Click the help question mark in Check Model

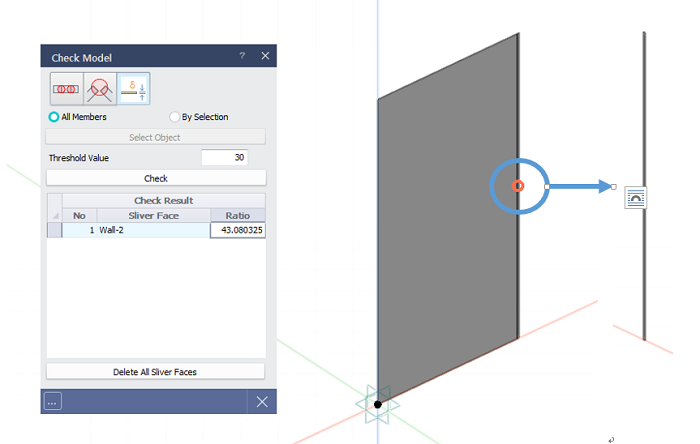point(242,57)
